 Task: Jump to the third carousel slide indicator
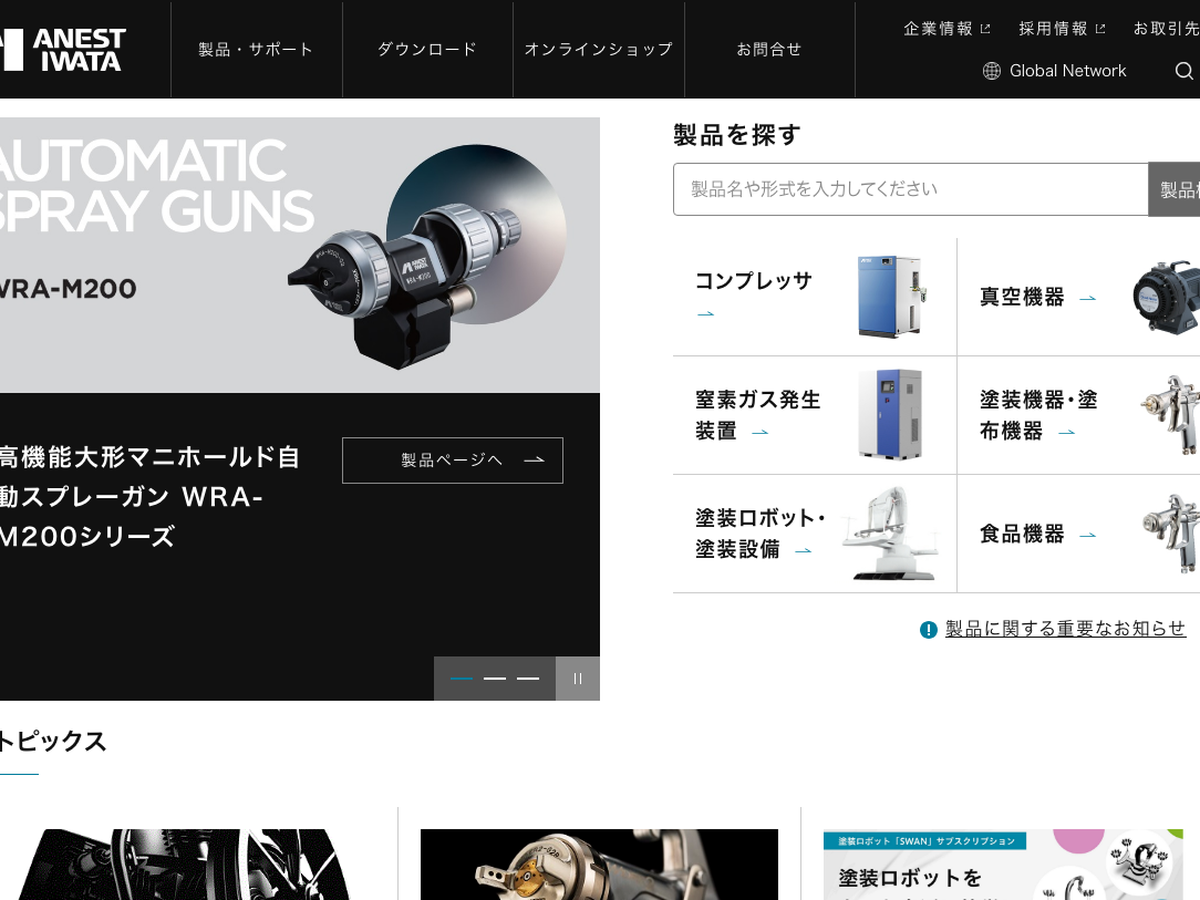point(528,678)
